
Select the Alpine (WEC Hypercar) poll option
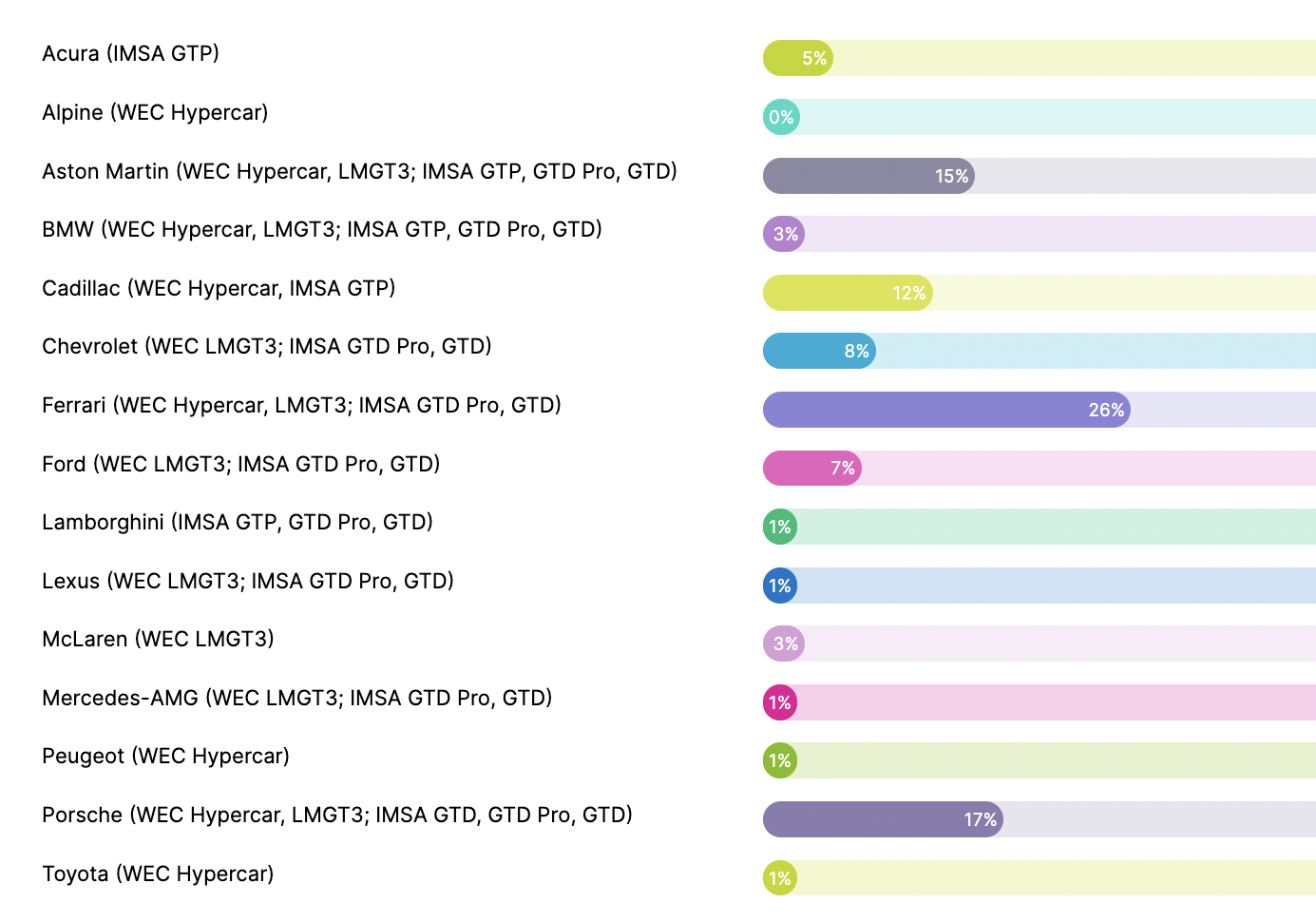(155, 113)
